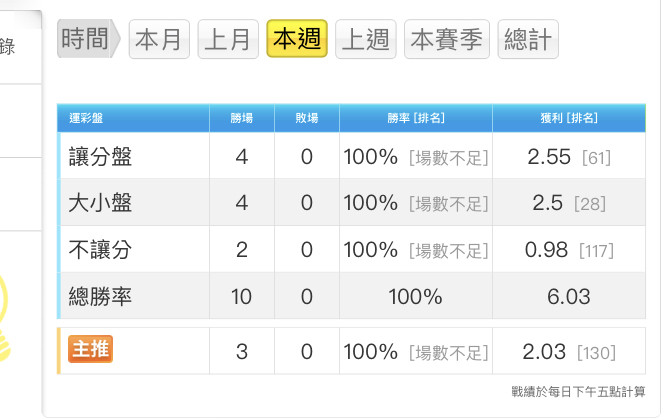Switch to the 上月 tab
The width and height of the screenshot is (669, 420).
(228, 39)
